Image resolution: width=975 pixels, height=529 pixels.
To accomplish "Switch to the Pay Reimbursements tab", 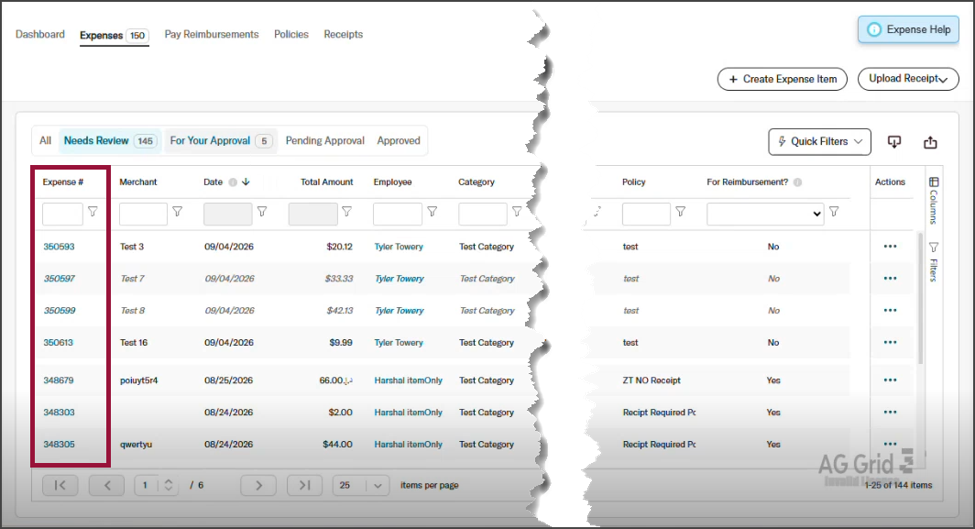I will coord(211,34).
